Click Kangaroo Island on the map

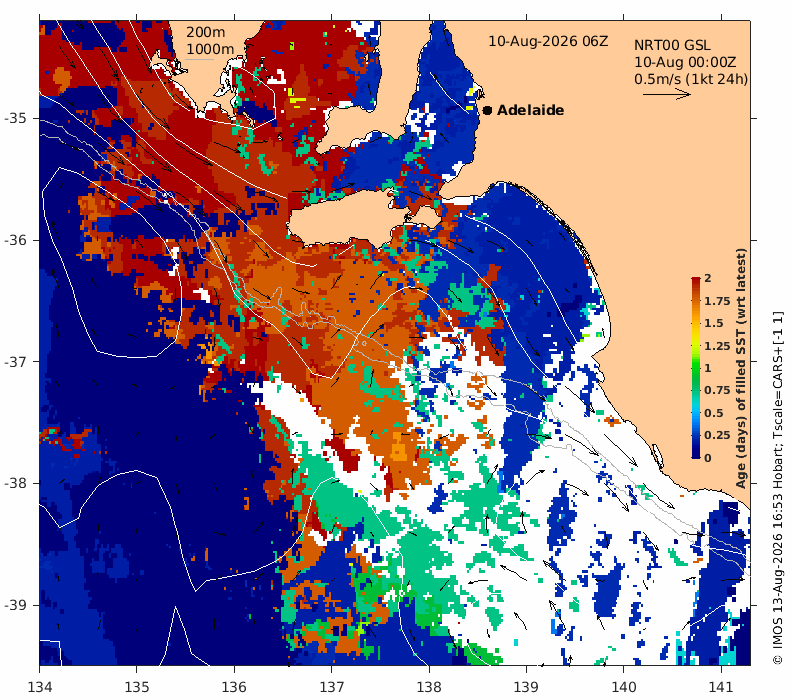click(361, 220)
